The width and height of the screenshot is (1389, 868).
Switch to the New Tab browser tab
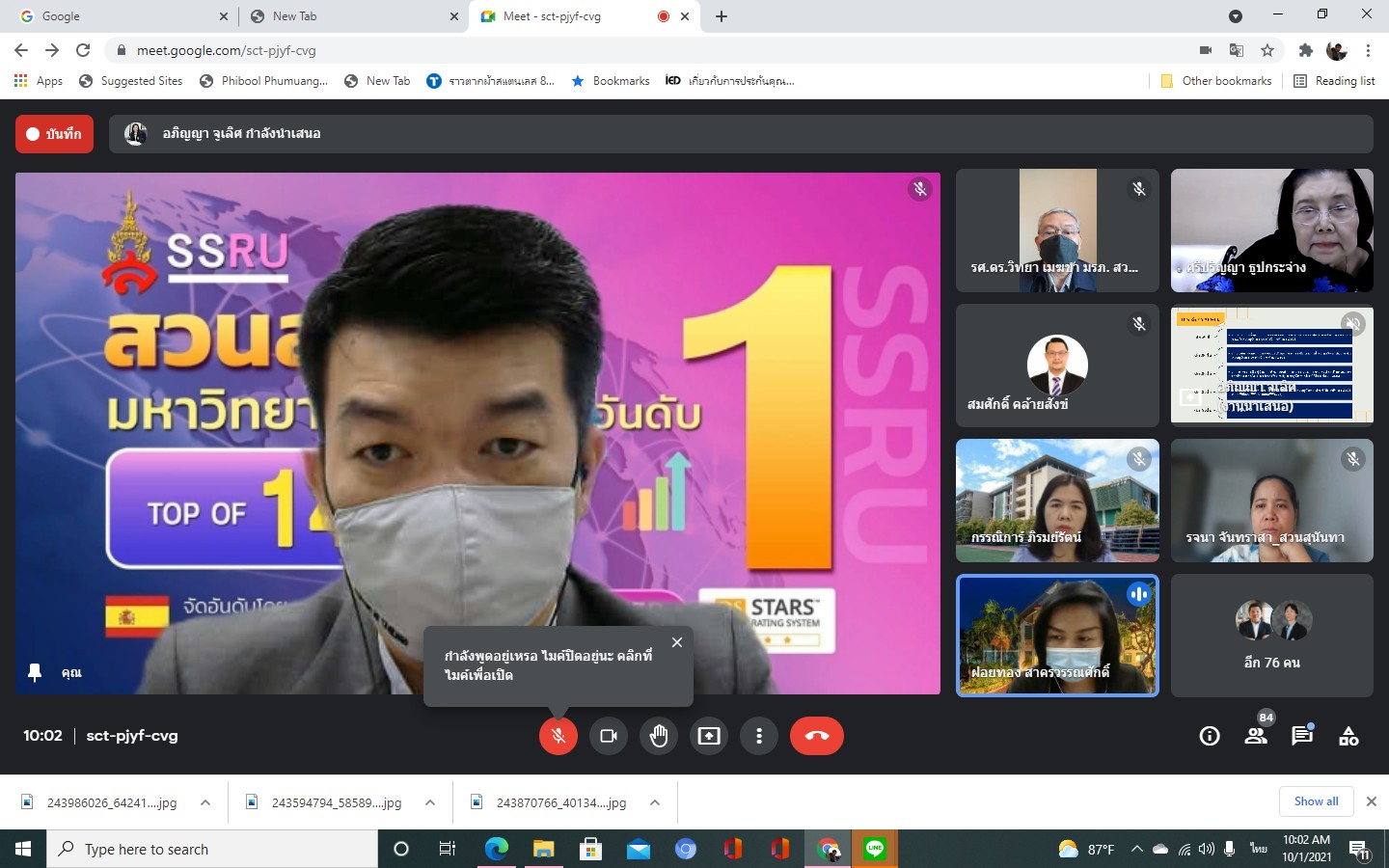coord(347,16)
